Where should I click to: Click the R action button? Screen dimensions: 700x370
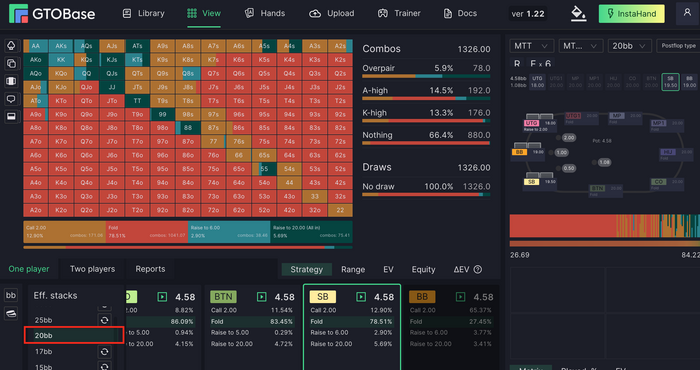(517, 63)
